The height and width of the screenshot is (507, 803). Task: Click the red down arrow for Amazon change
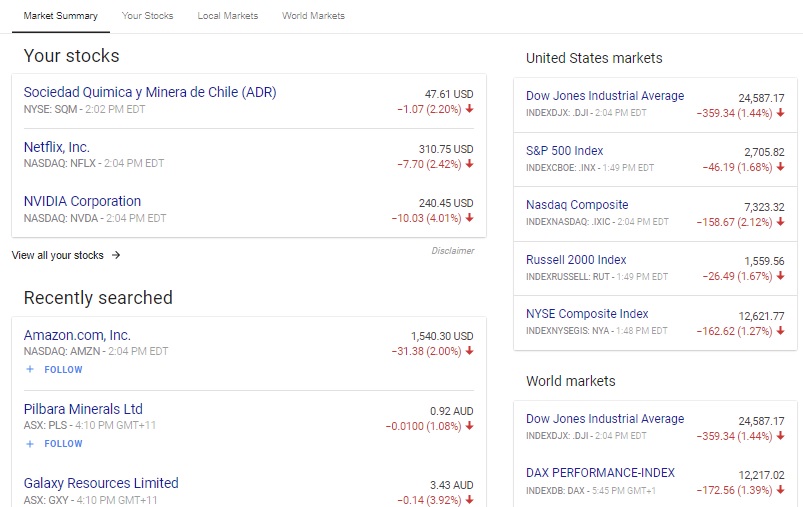[x=470, y=351]
